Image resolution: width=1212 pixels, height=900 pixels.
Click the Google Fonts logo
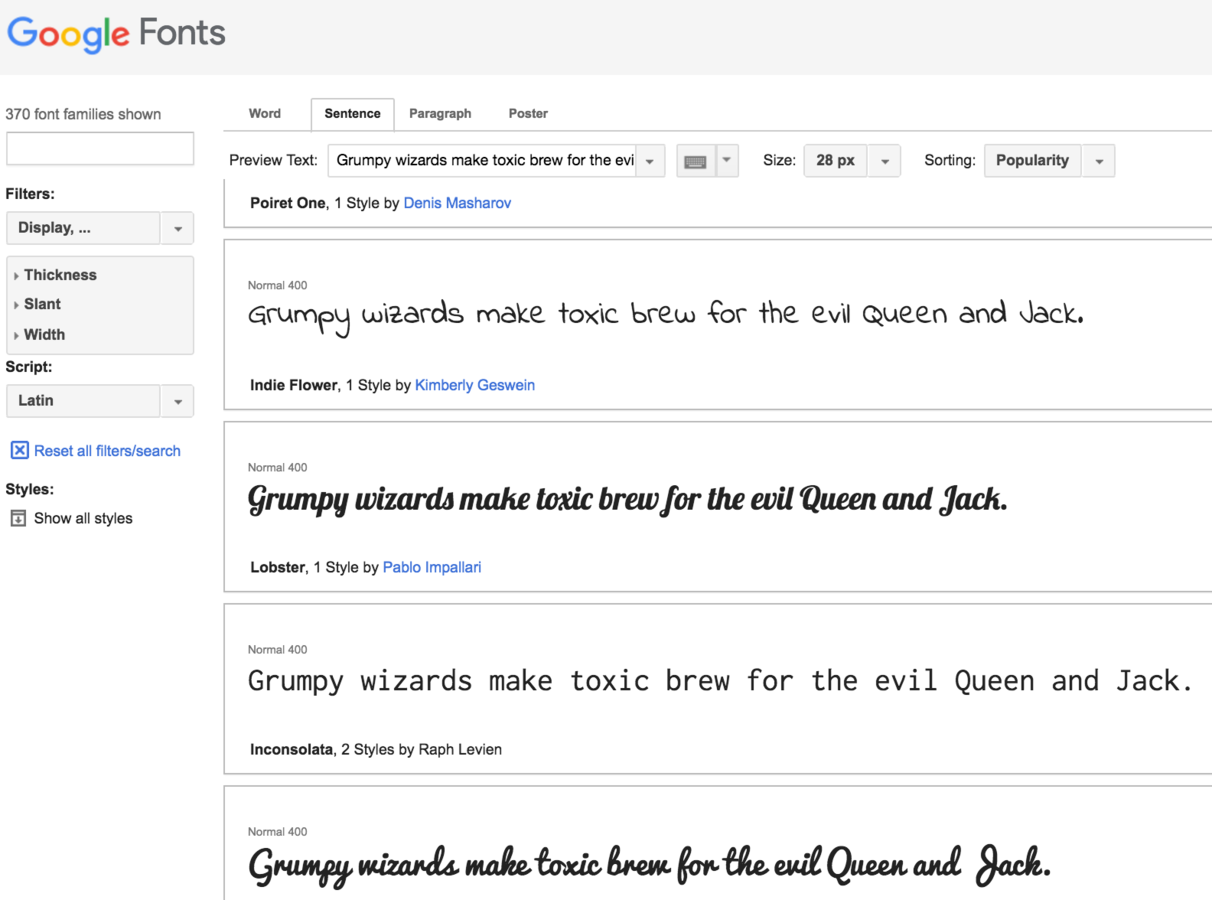click(116, 34)
